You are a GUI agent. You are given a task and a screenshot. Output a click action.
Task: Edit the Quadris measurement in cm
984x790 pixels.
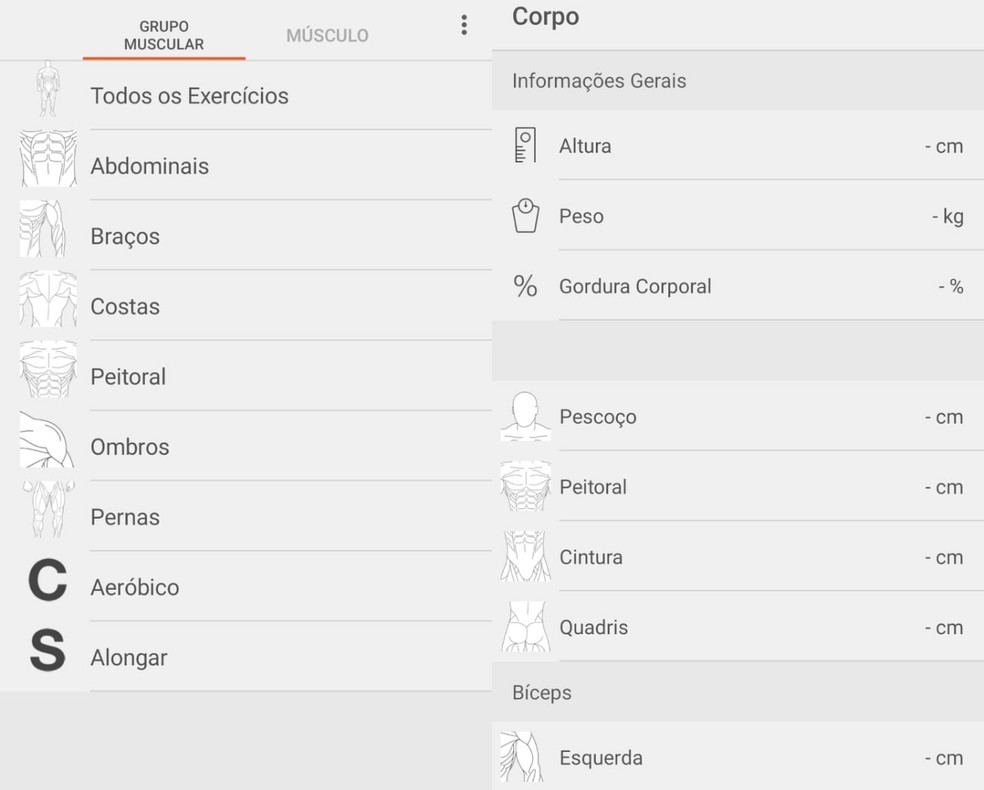tap(942, 628)
